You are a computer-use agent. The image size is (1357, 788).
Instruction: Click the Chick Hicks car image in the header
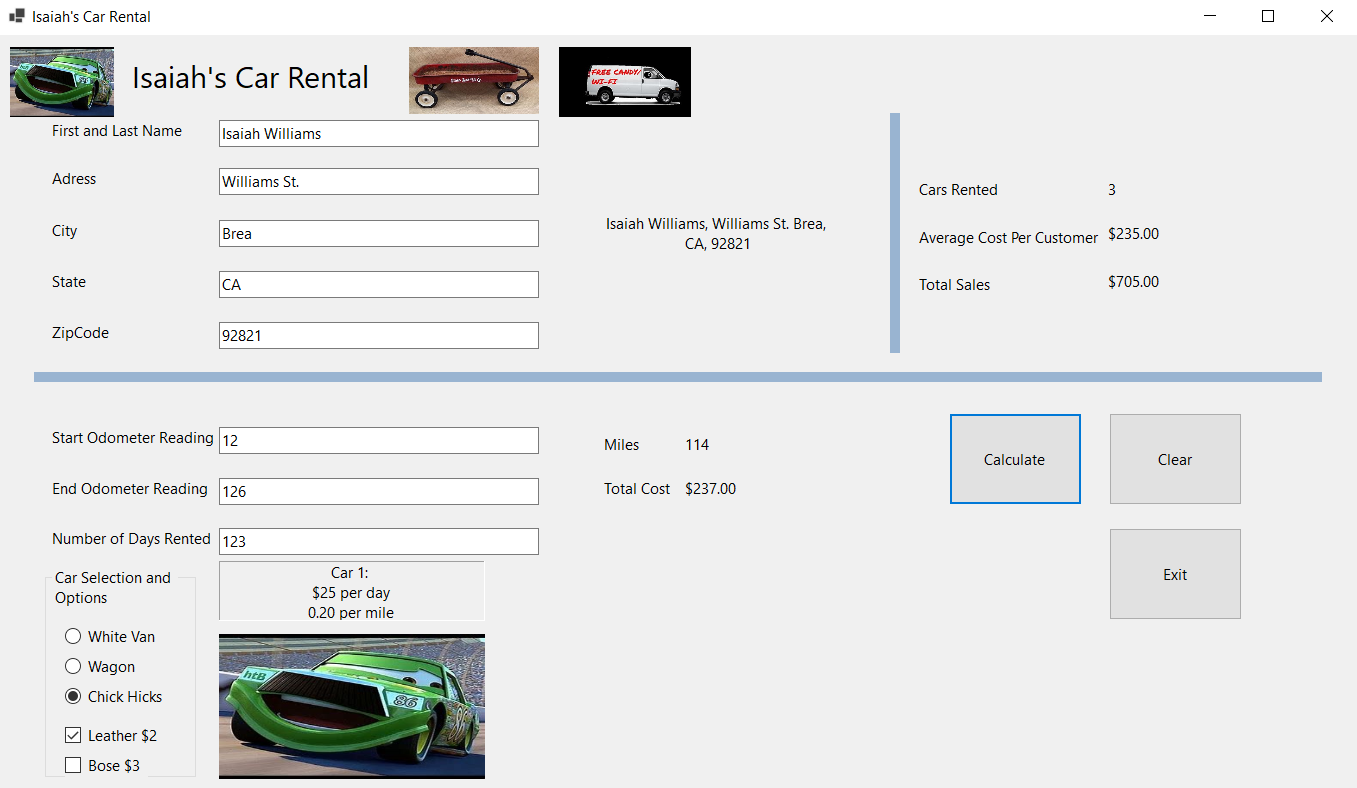pyautogui.click(x=62, y=82)
